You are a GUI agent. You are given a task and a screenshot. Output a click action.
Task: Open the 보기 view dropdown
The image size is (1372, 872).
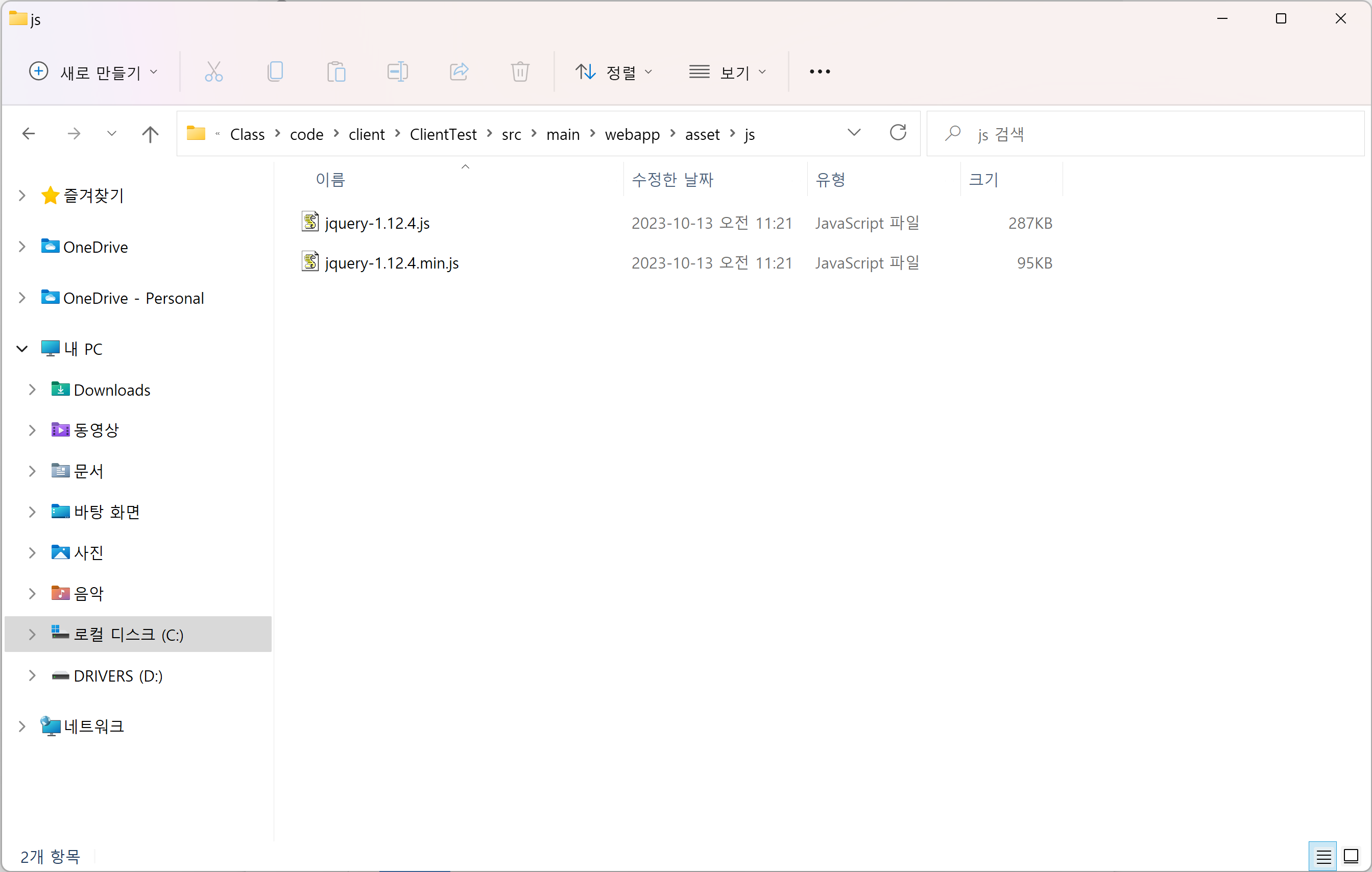pyautogui.click(x=728, y=72)
